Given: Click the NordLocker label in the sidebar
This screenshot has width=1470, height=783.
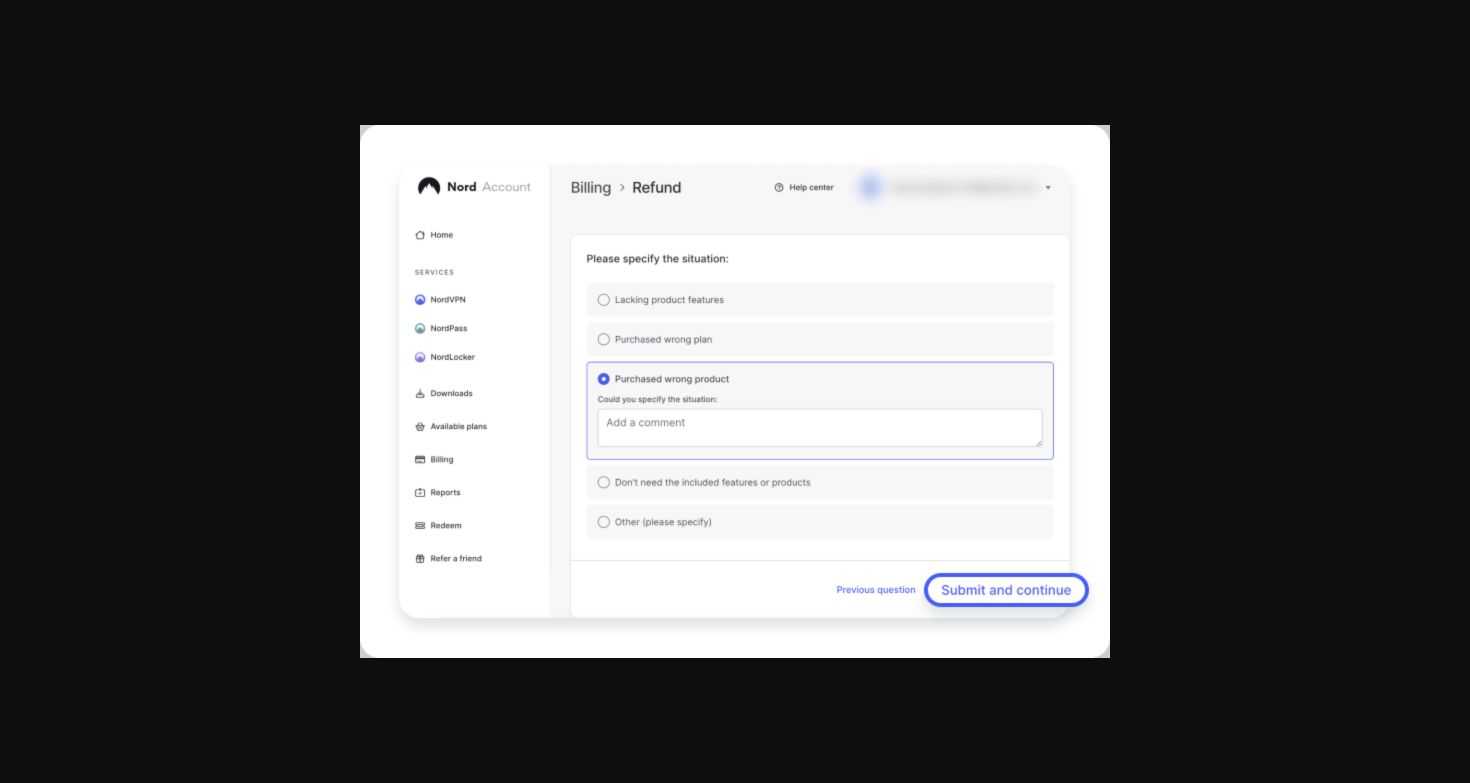Looking at the screenshot, I should 453,357.
